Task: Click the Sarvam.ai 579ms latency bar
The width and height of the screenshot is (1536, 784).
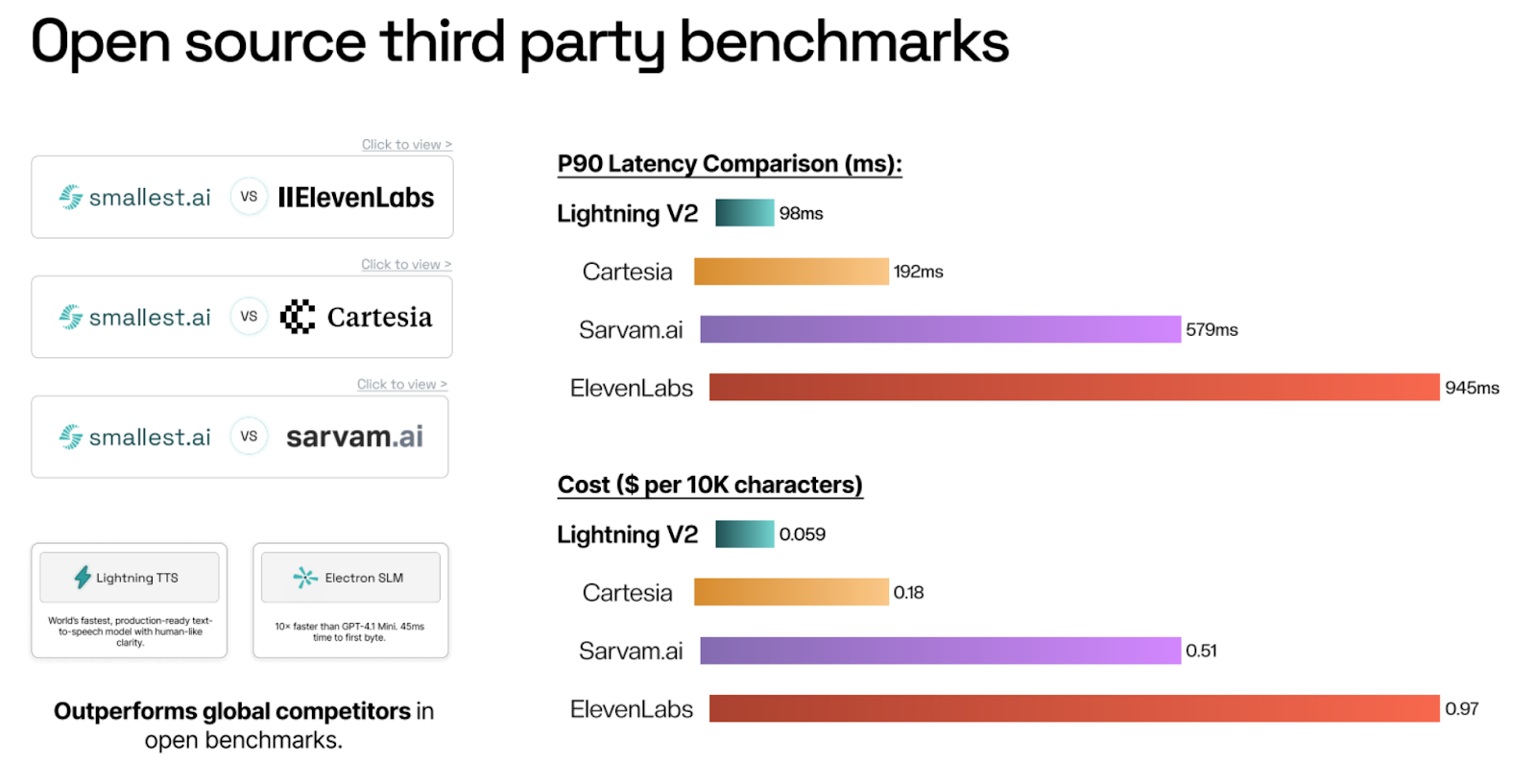Action: click(940, 329)
